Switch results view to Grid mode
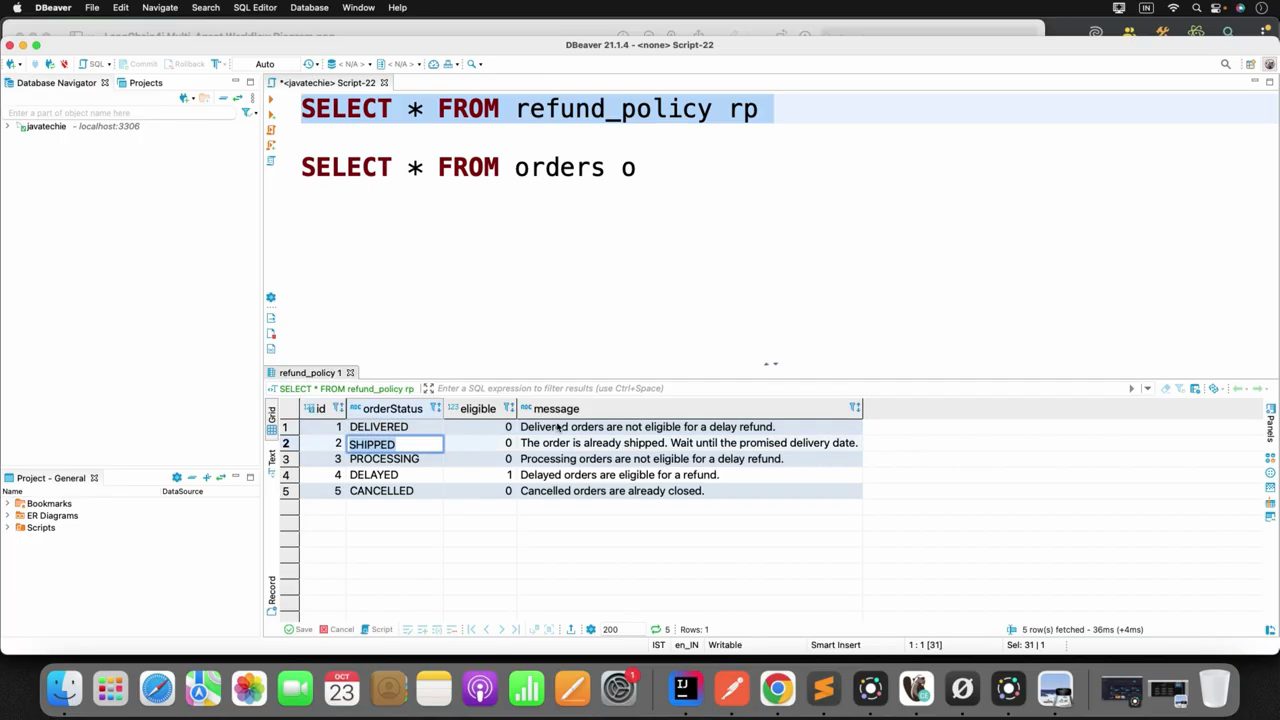The height and width of the screenshot is (720, 1280). (271, 420)
